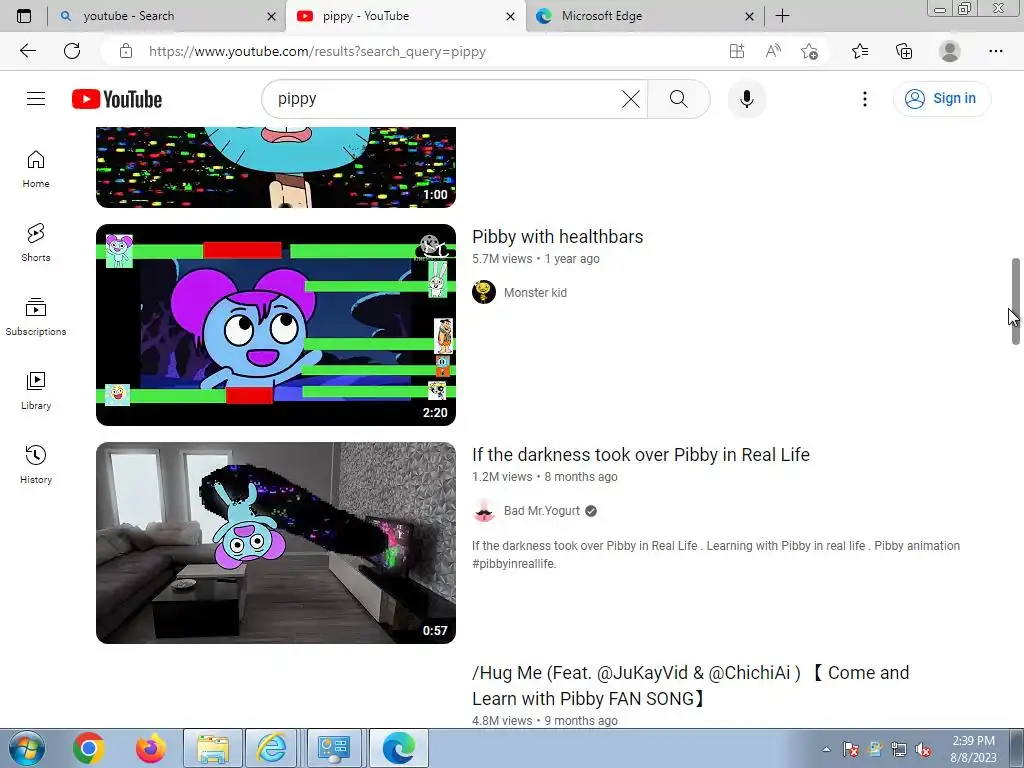This screenshot has height=768, width=1024.
Task: Click Monster kid channel avatar
Action: point(484,292)
